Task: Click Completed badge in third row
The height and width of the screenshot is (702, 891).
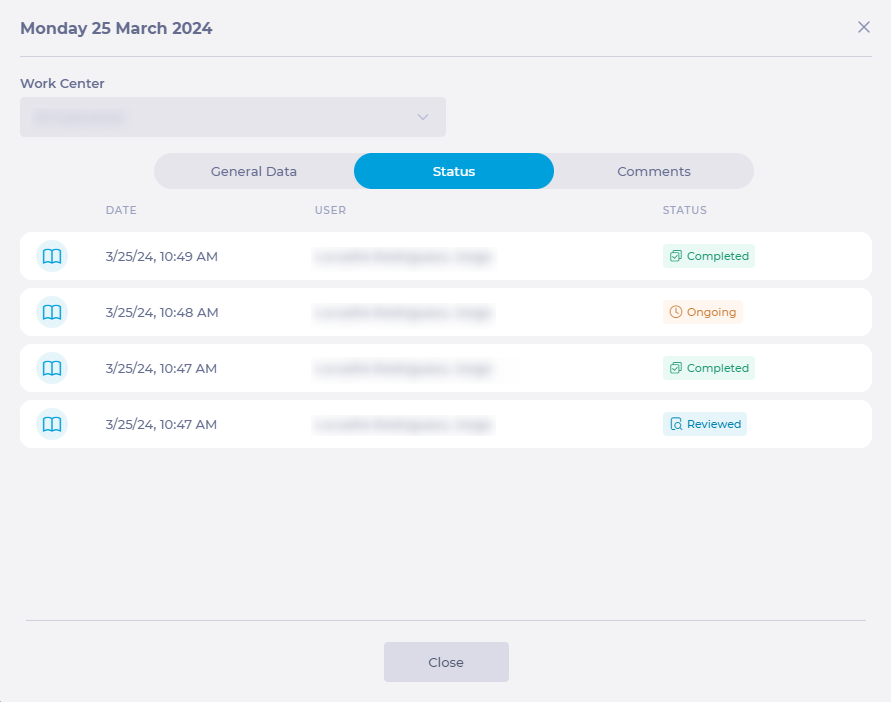Action: [x=708, y=368]
